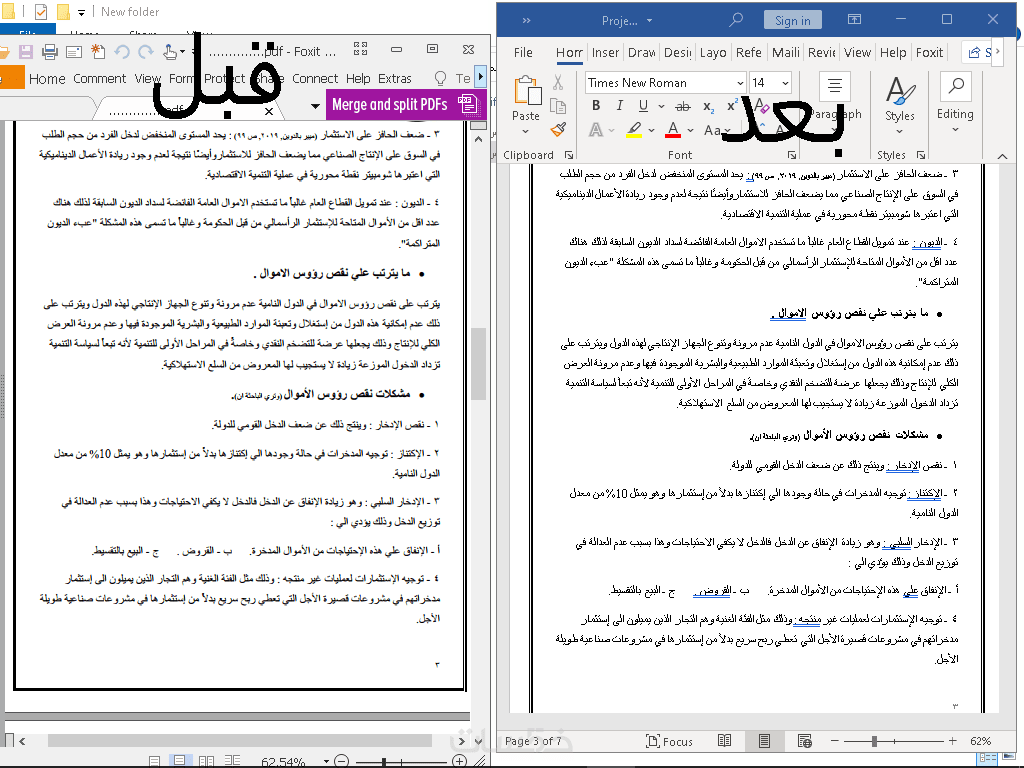The height and width of the screenshot is (768, 1024).
Task: Close the open PDF document tab in Foxit
Action: pyautogui.click(x=268, y=112)
